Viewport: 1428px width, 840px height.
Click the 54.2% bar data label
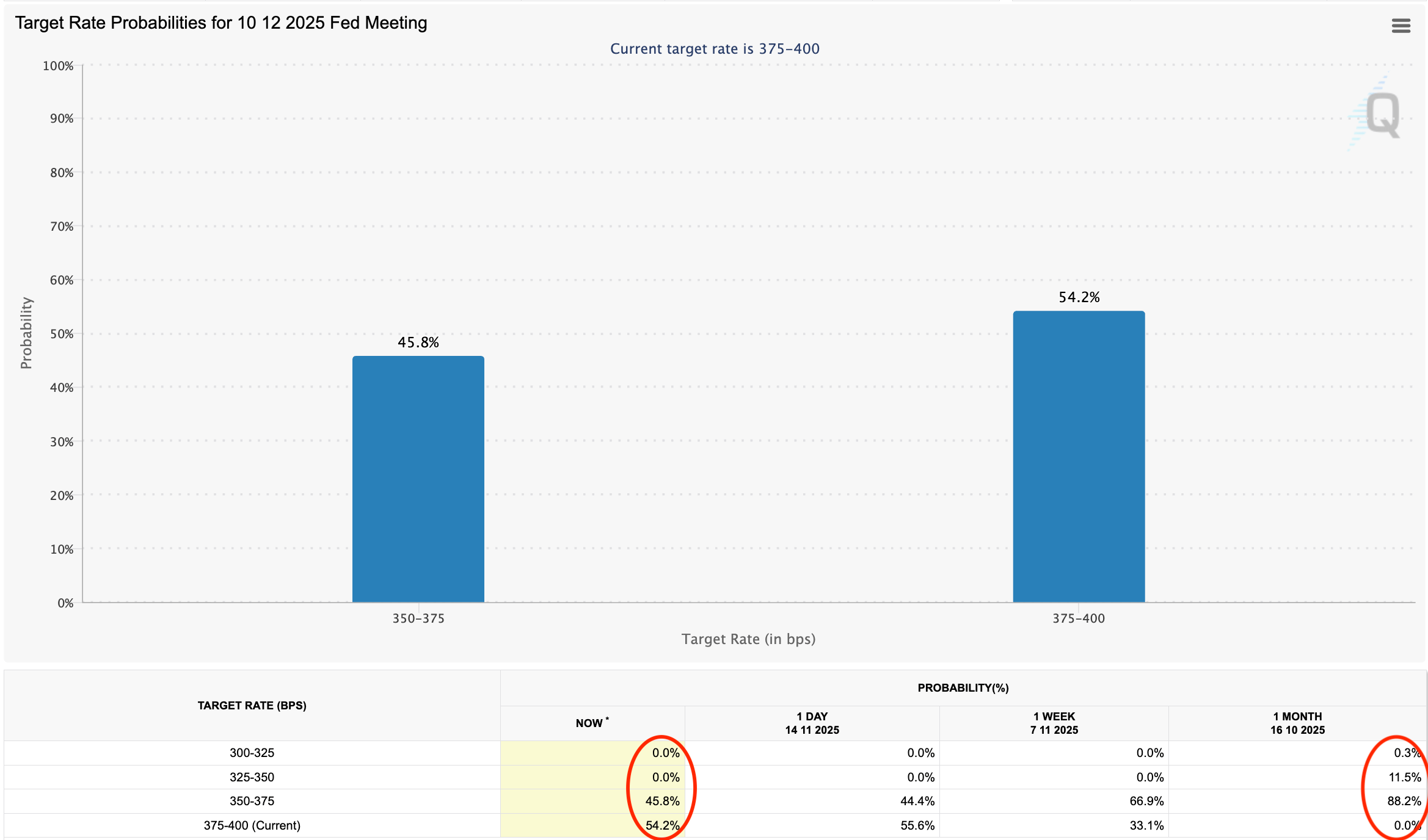click(1079, 297)
